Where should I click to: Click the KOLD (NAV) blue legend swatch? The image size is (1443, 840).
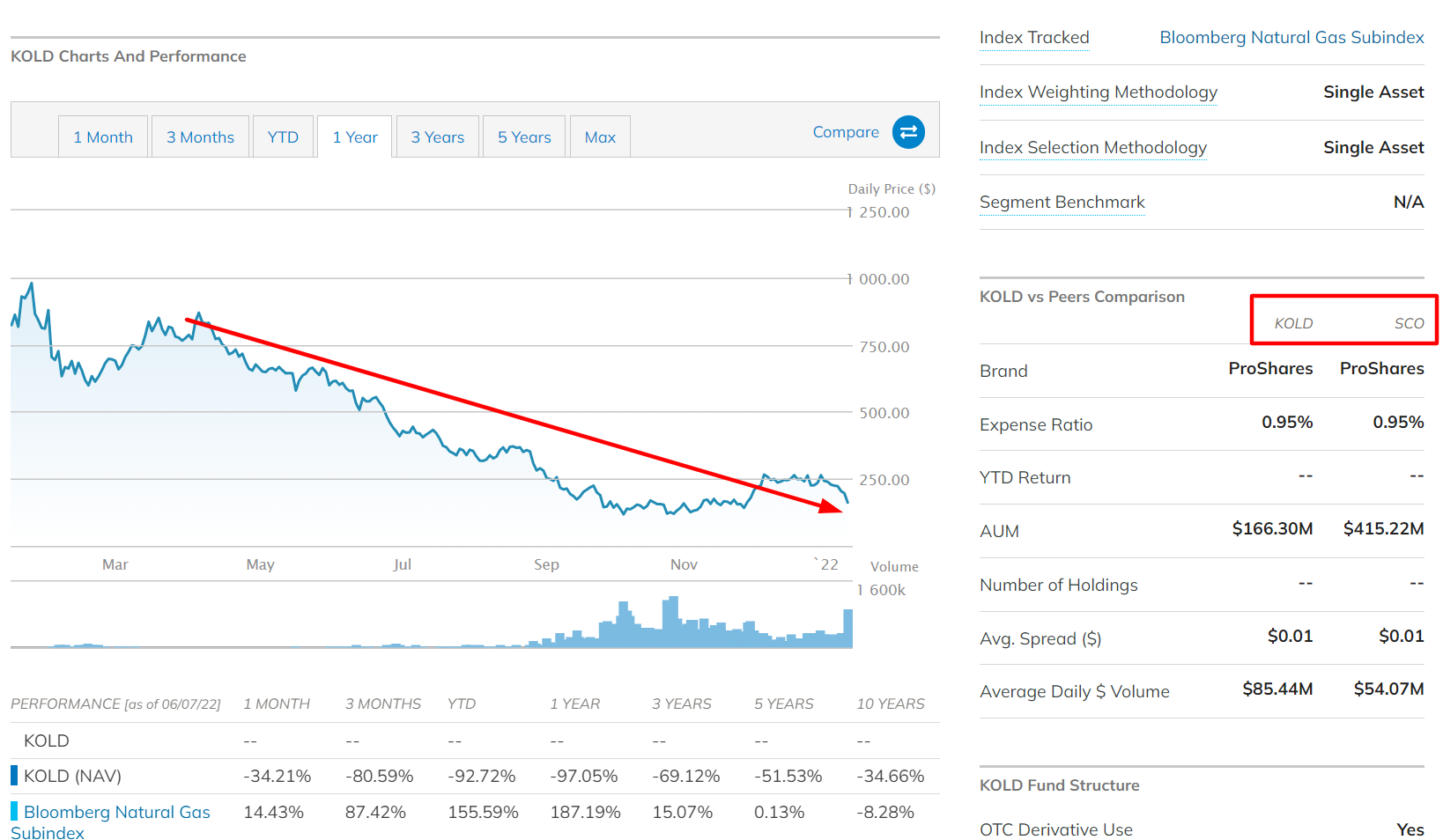tap(14, 776)
